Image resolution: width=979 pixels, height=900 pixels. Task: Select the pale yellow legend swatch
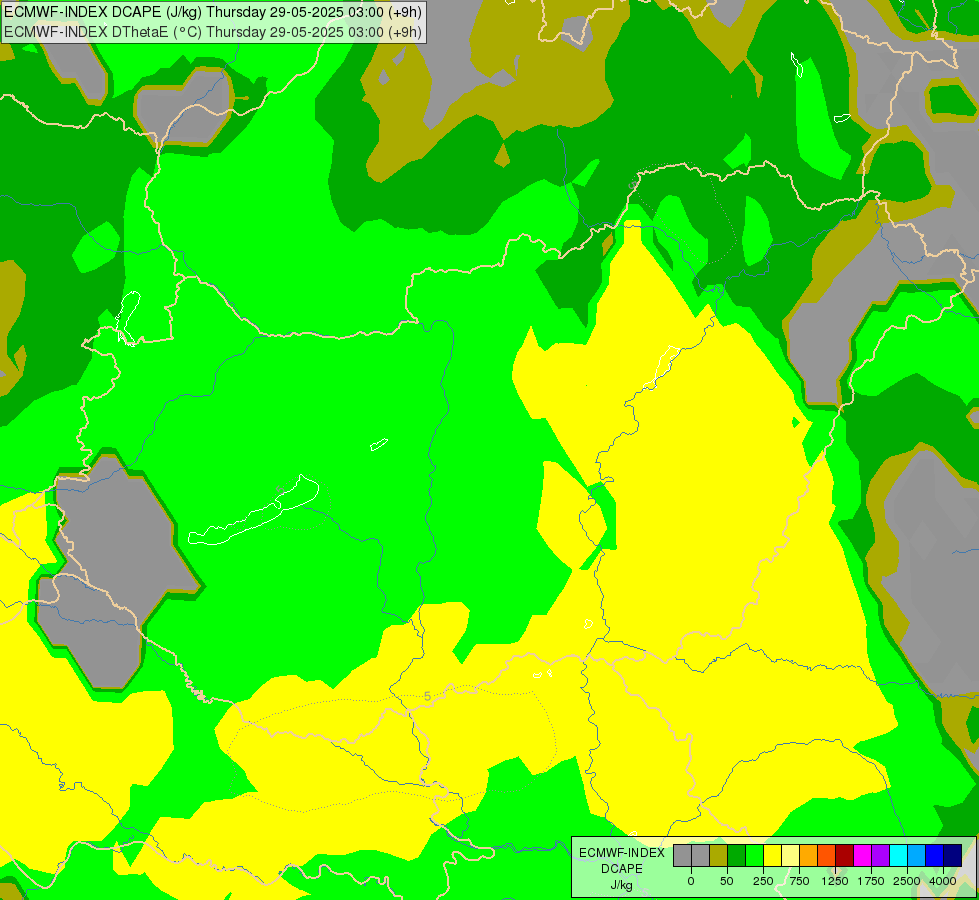(790, 856)
